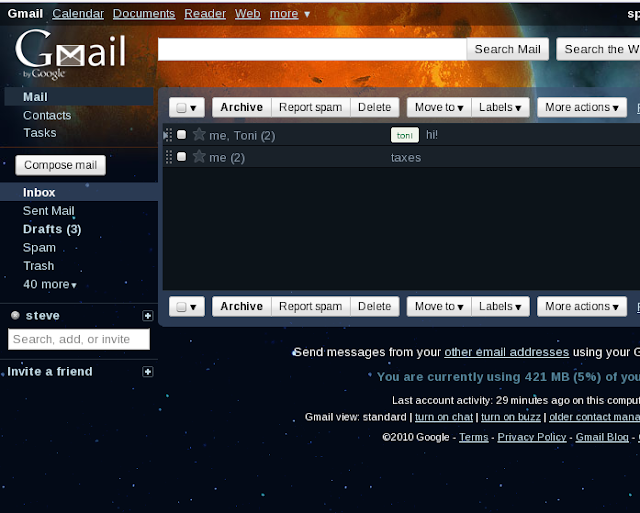Open Drafts (3) folder
The height and width of the screenshot is (513, 640).
click(52, 229)
